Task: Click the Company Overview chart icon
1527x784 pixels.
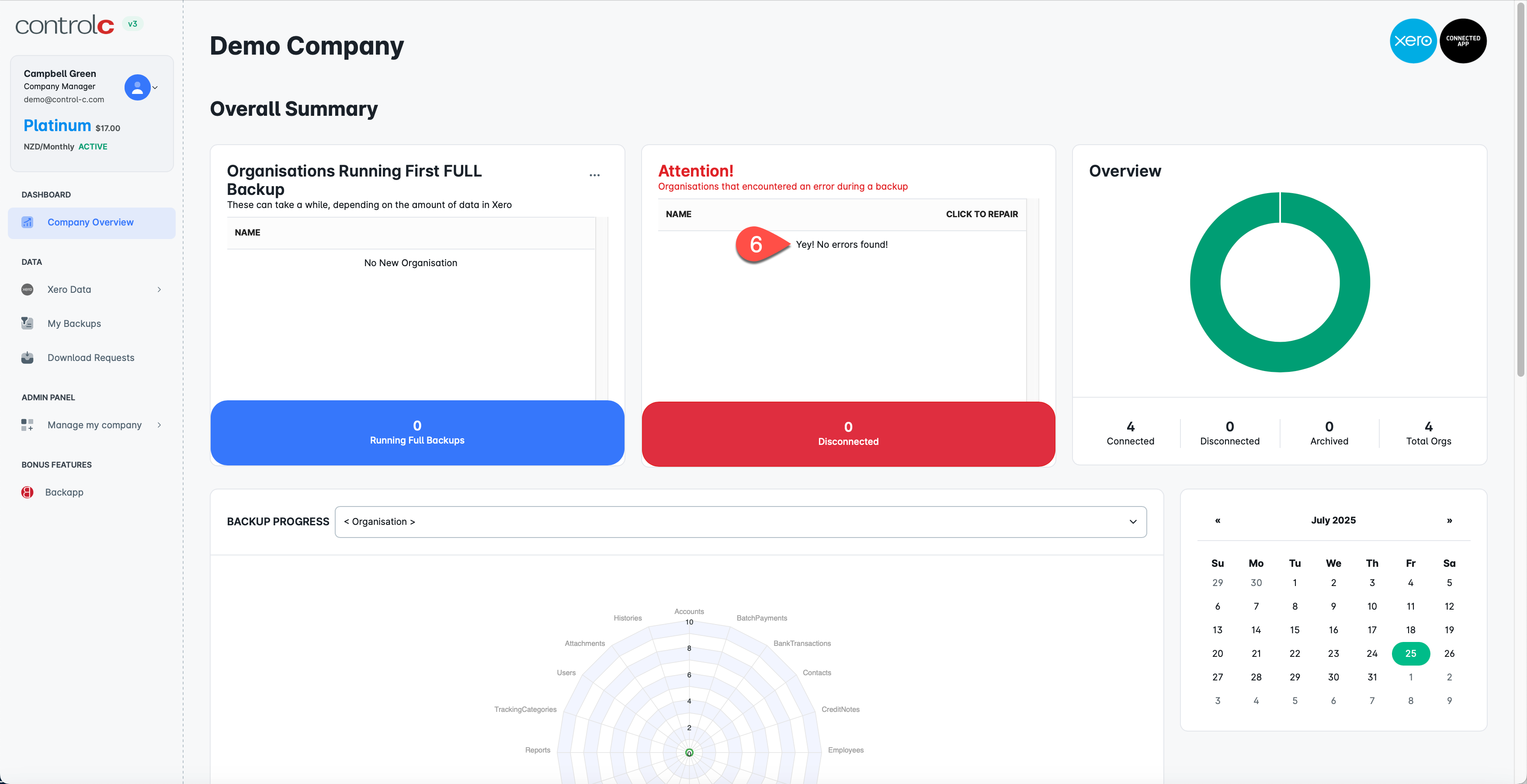Action: point(27,222)
